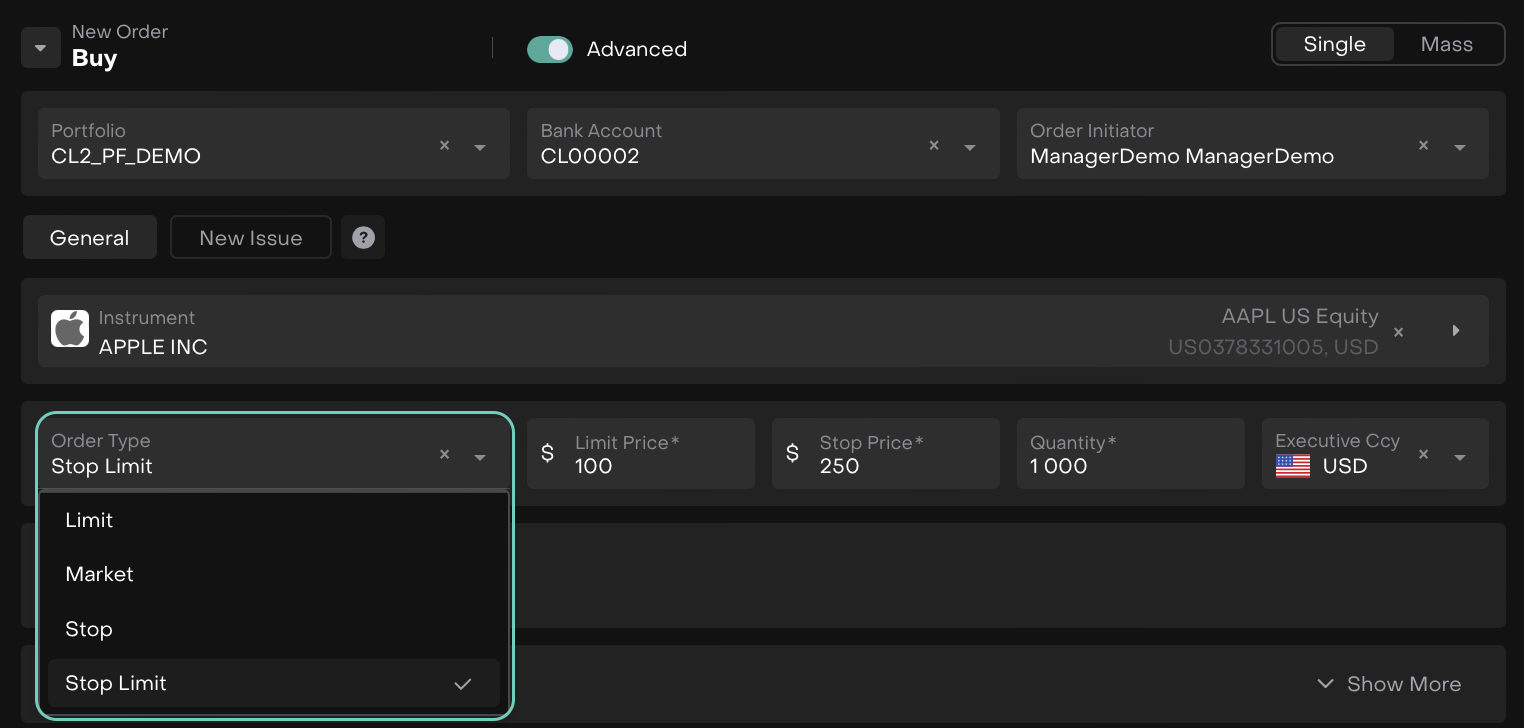The height and width of the screenshot is (728, 1524).
Task: Open the New Issue tab
Action: coord(250,238)
